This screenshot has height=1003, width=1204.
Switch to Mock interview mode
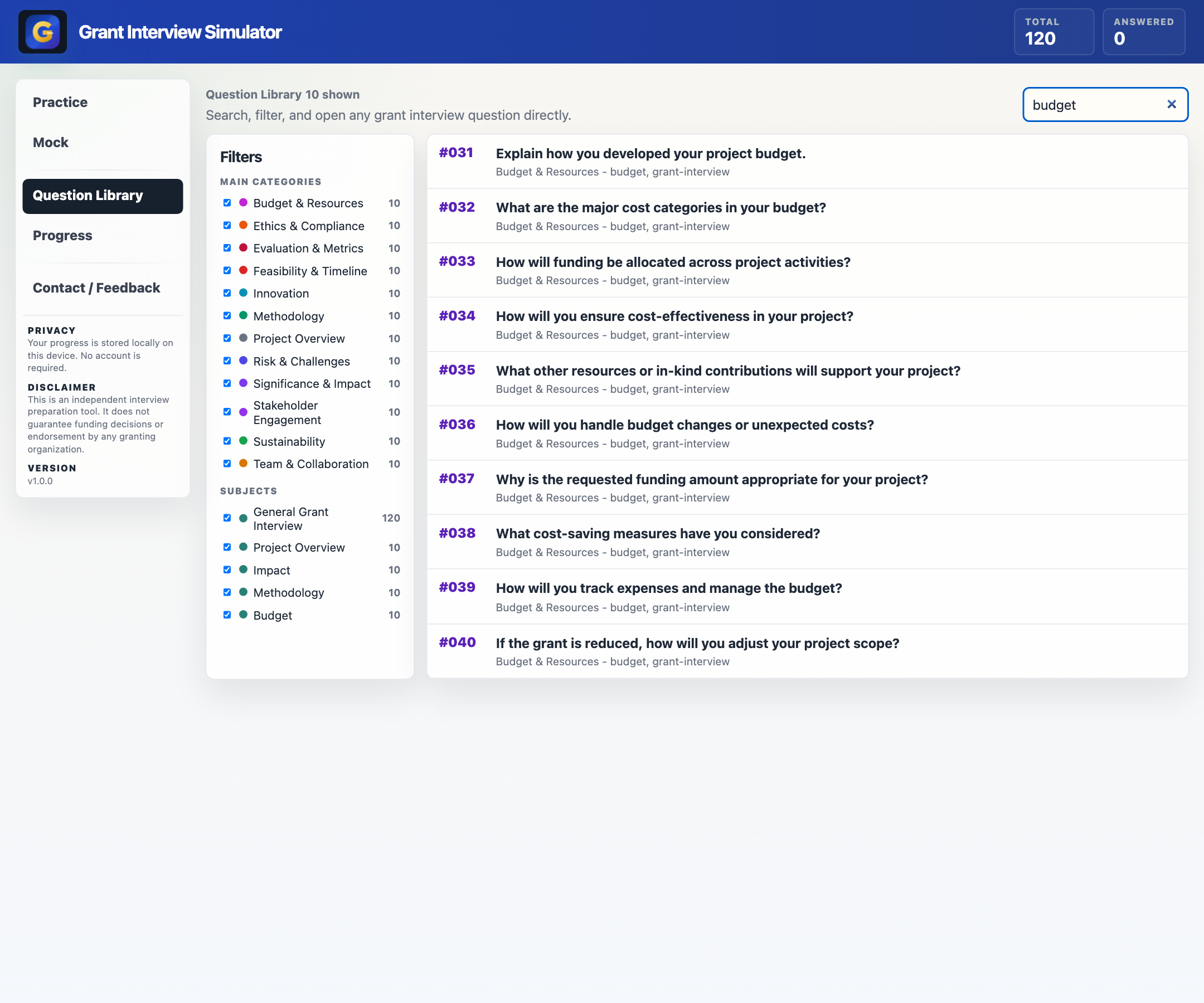click(103, 142)
